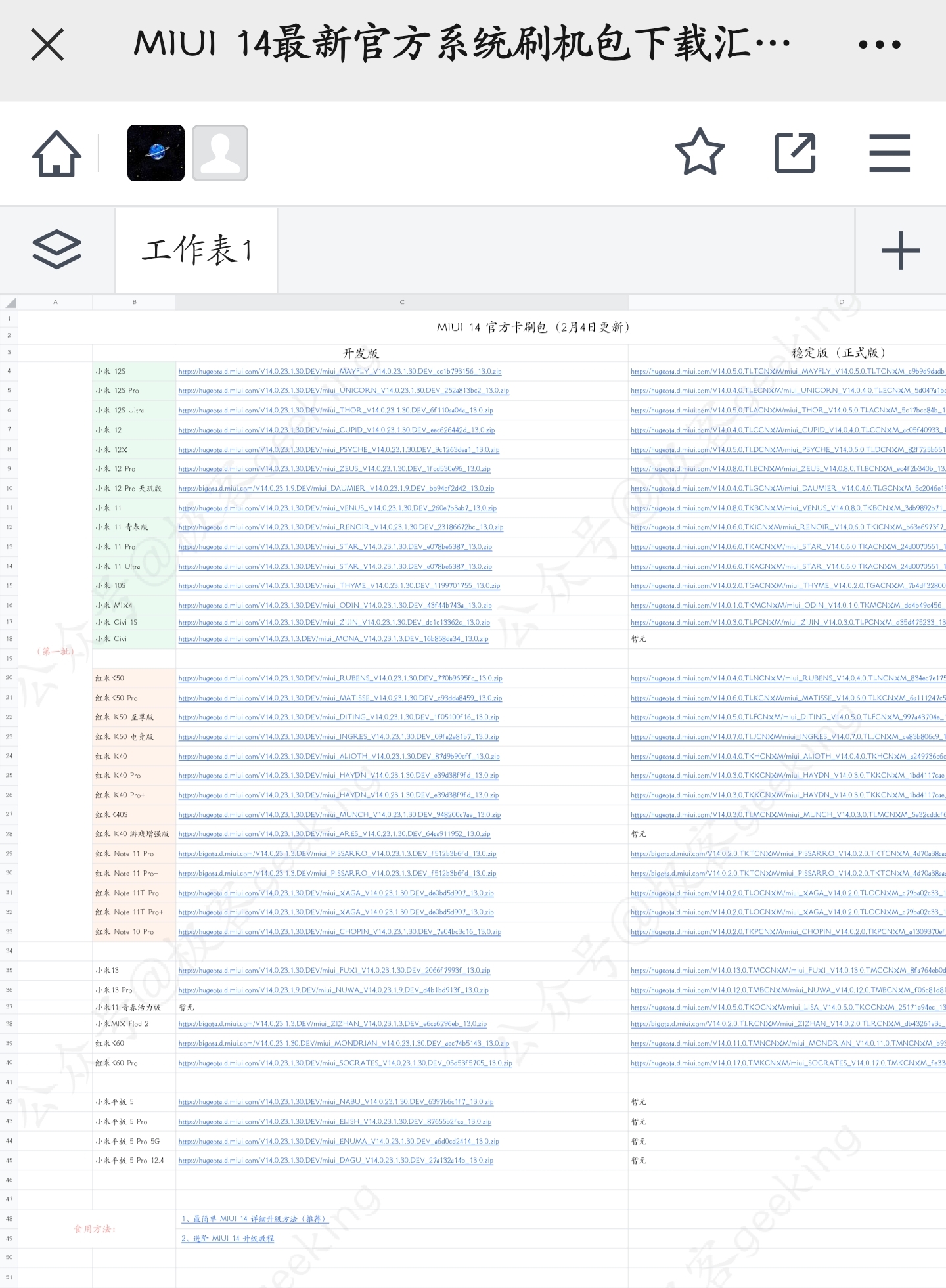Open the 小米 Civi MONA DEV link
This screenshot has height=1288, width=946.
coord(334,639)
